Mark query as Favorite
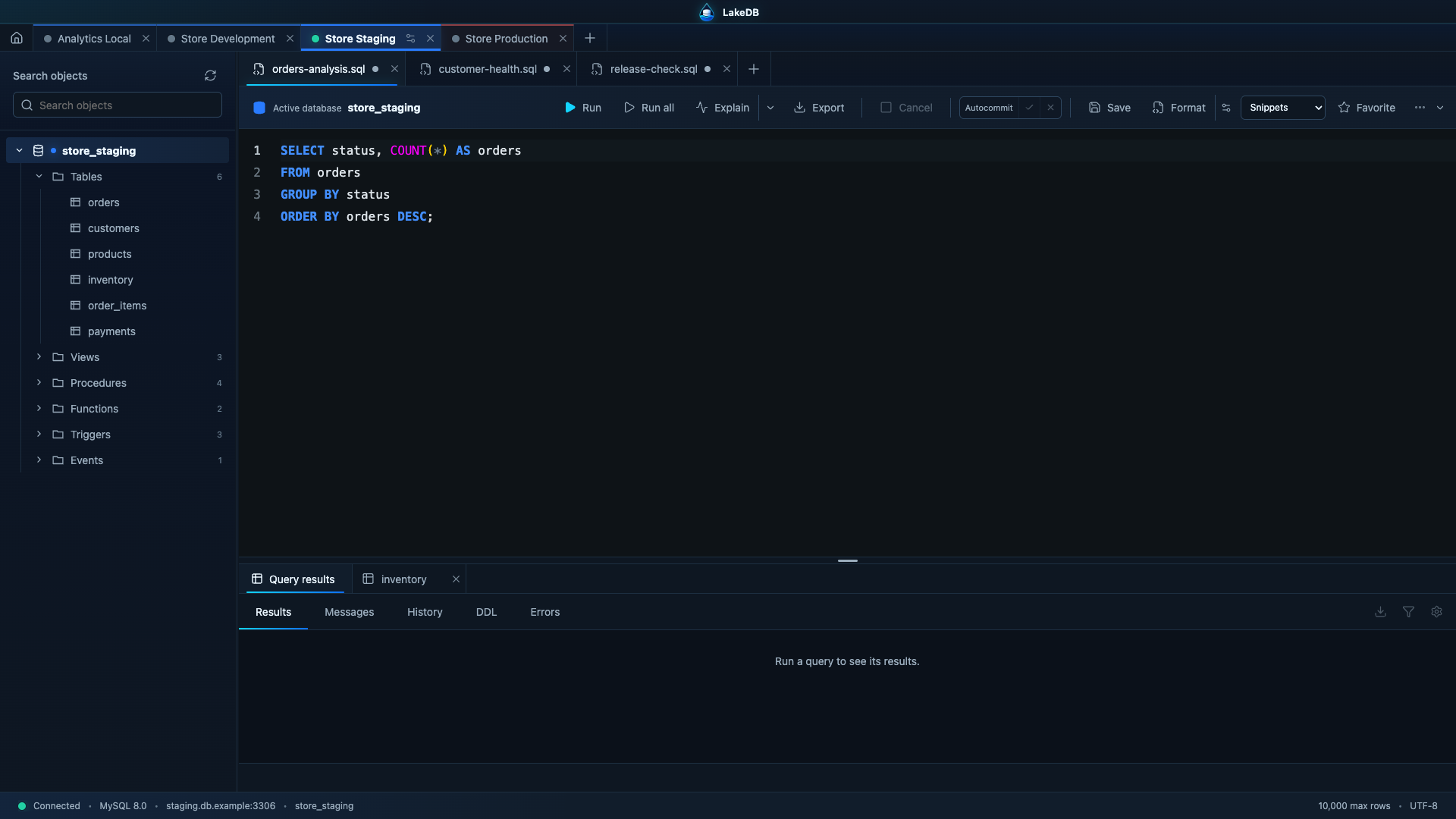The width and height of the screenshot is (1456, 819). (x=1367, y=108)
